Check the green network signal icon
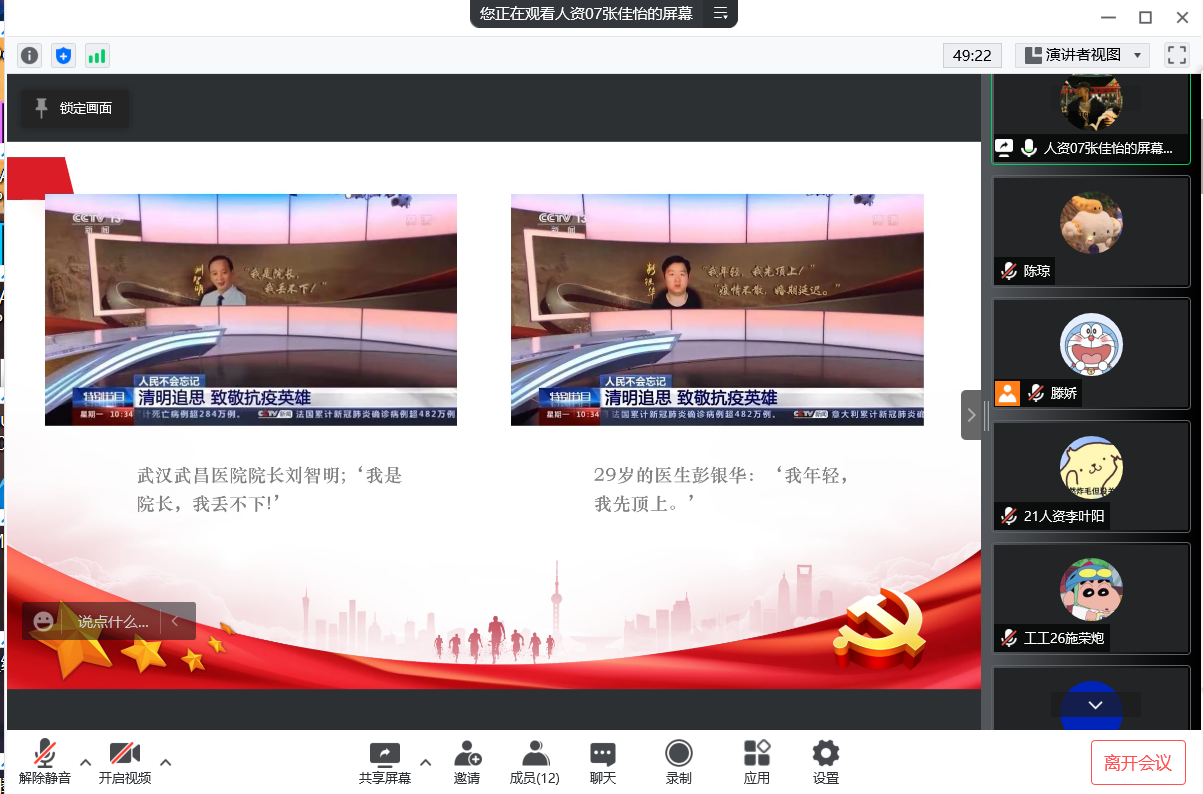 click(97, 56)
